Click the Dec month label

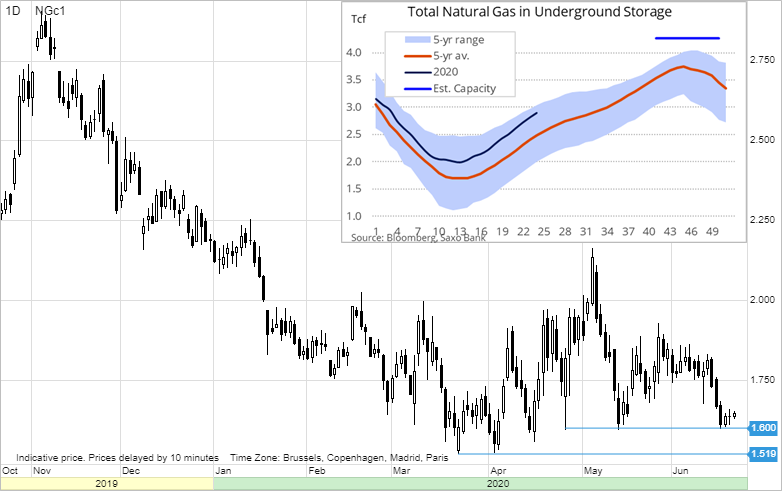tap(131, 471)
